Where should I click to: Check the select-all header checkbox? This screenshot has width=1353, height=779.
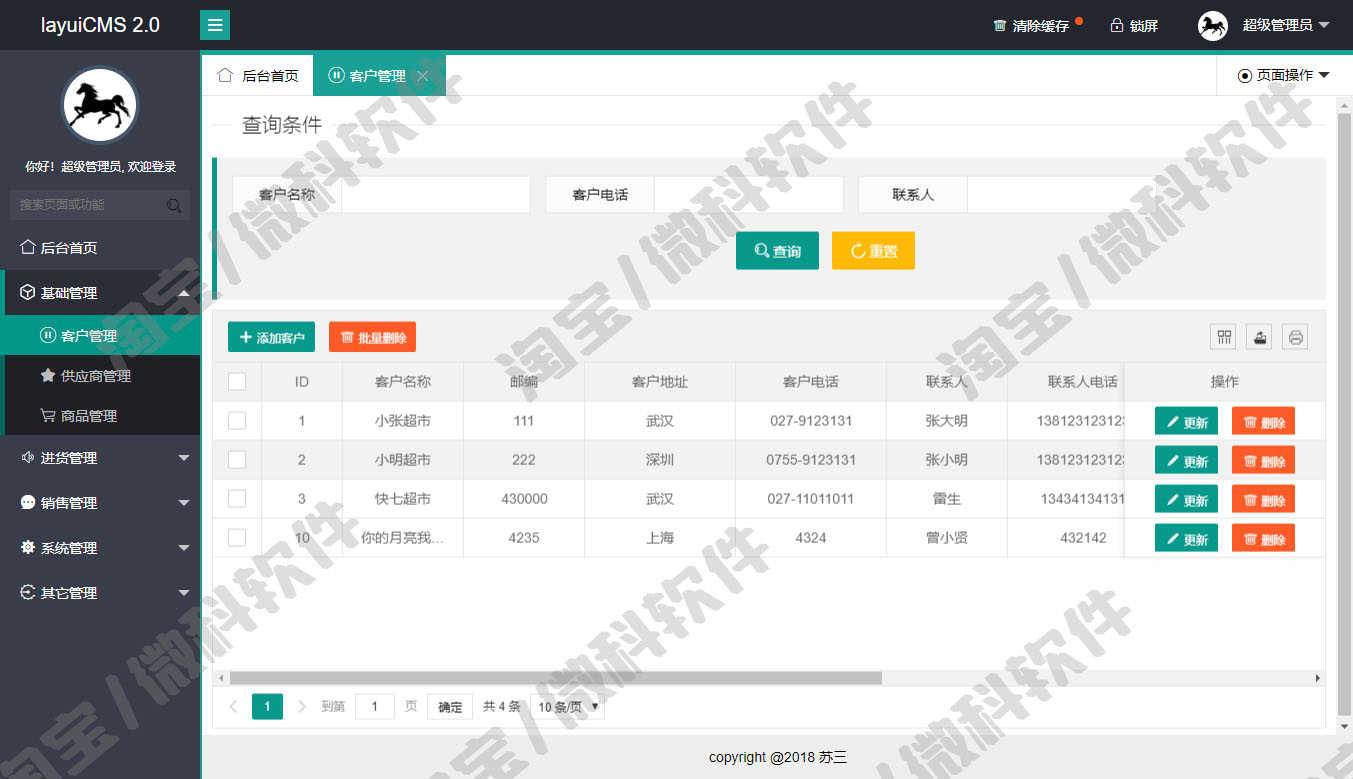click(237, 381)
